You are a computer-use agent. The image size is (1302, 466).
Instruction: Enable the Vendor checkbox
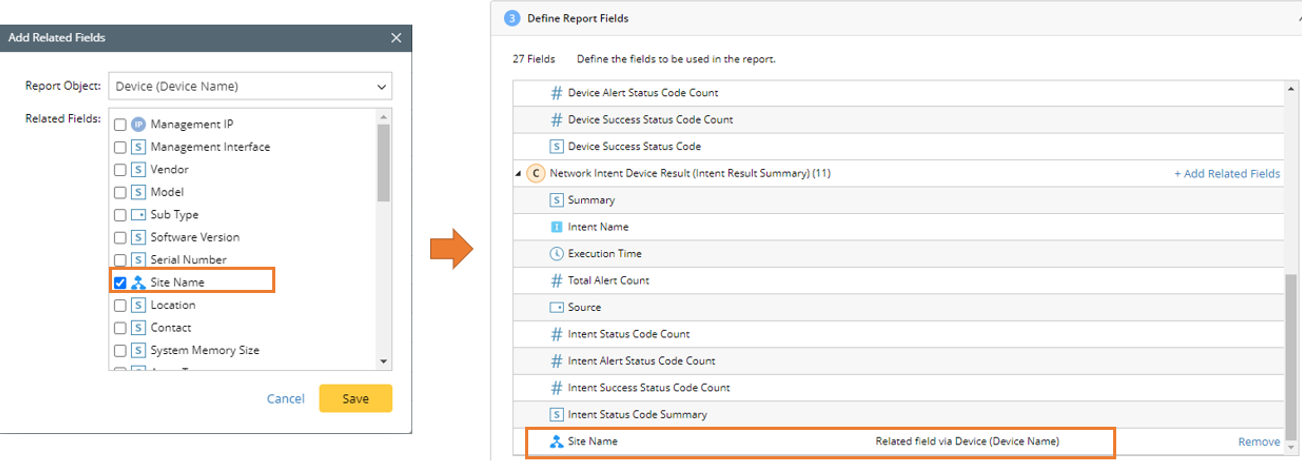[x=120, y=170]
